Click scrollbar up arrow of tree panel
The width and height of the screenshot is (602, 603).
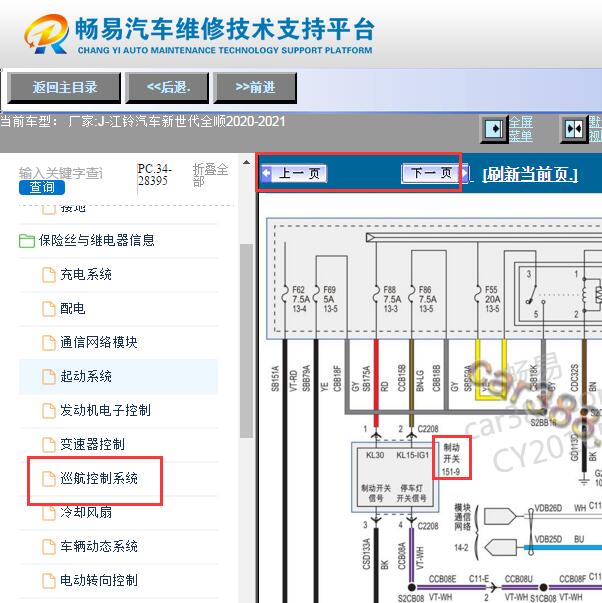tap(246, 162)
